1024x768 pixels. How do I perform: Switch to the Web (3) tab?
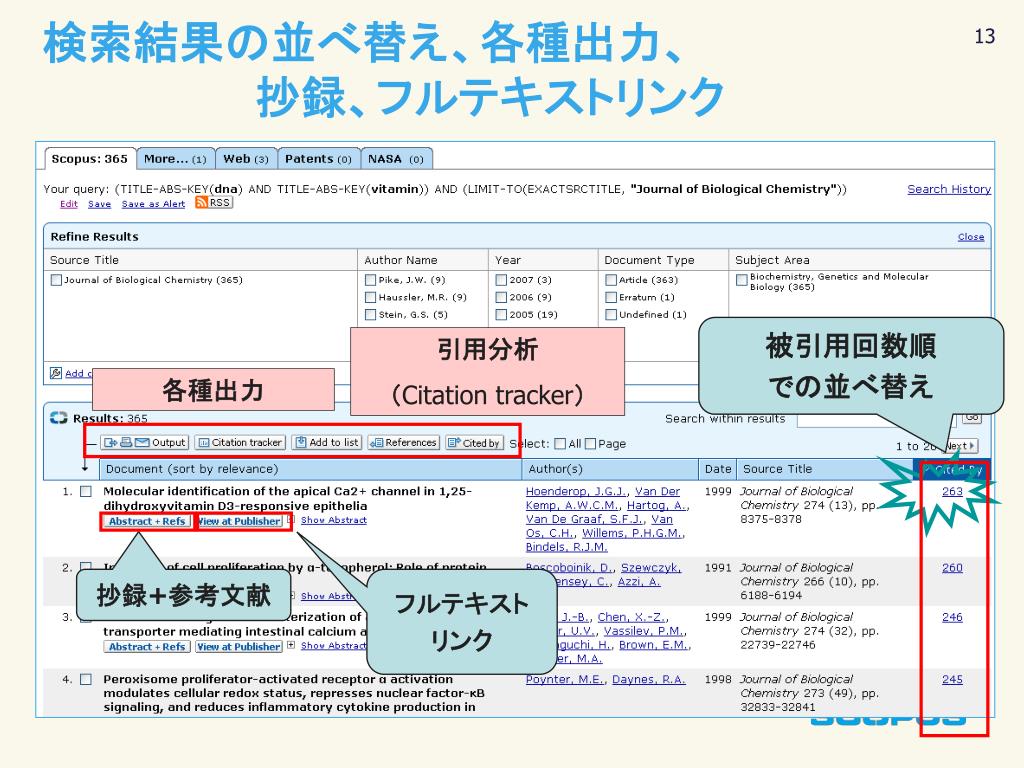pyautogui.click(x=246, y=159)
